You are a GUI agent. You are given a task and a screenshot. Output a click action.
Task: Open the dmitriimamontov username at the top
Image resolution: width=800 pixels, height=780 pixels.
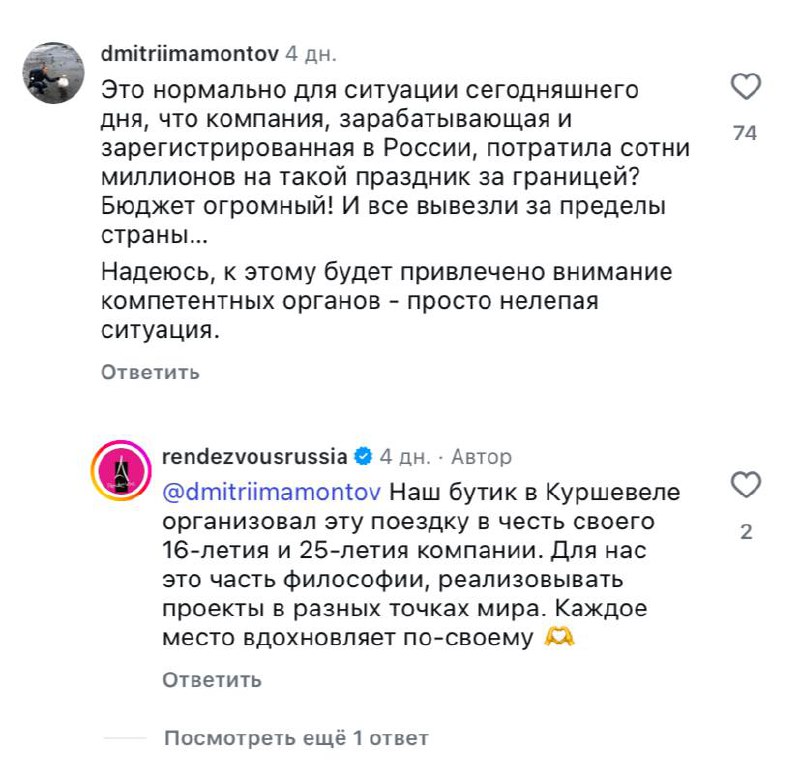coord(191,52)
